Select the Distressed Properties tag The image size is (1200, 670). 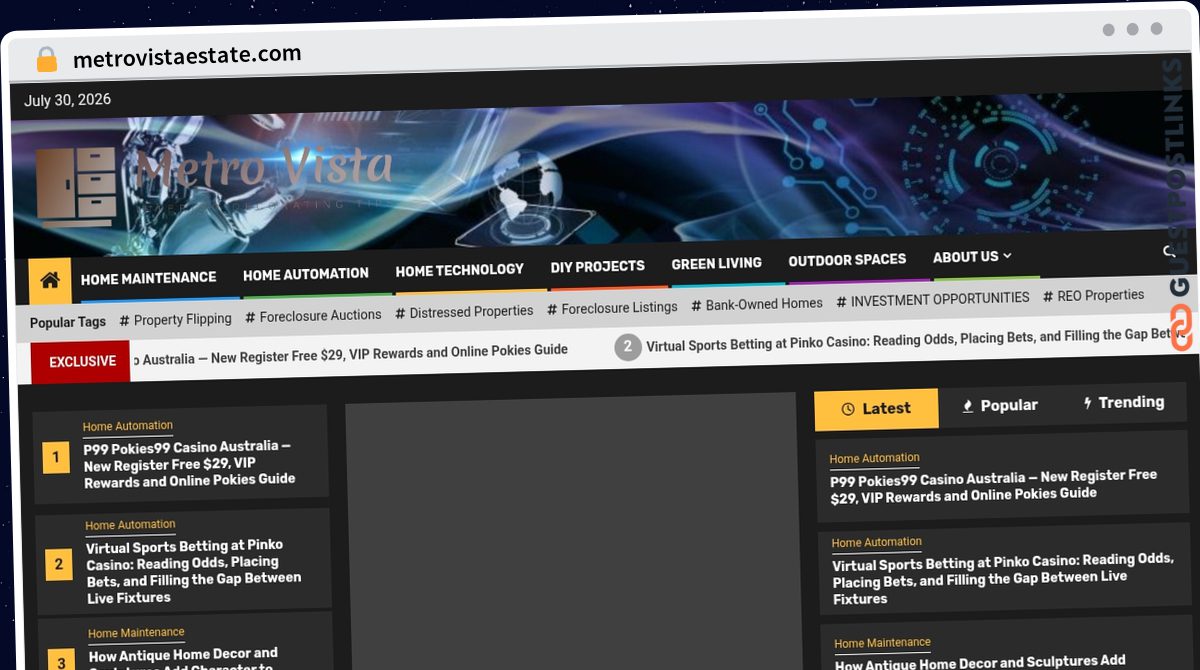tap(464, 312)
